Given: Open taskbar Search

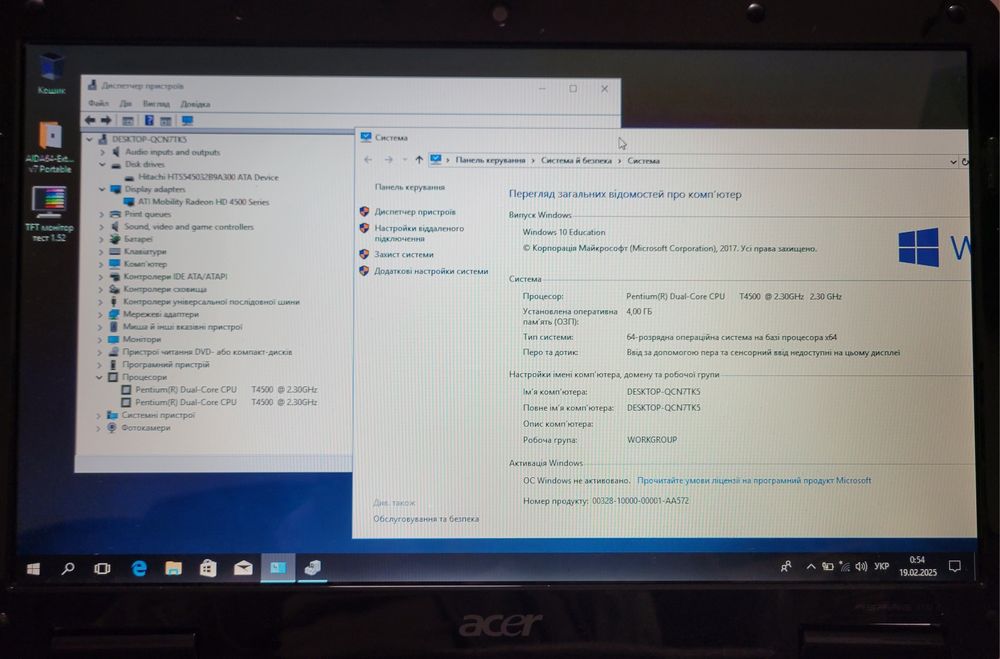Looking at the screenshot, I should coord(68,568).
